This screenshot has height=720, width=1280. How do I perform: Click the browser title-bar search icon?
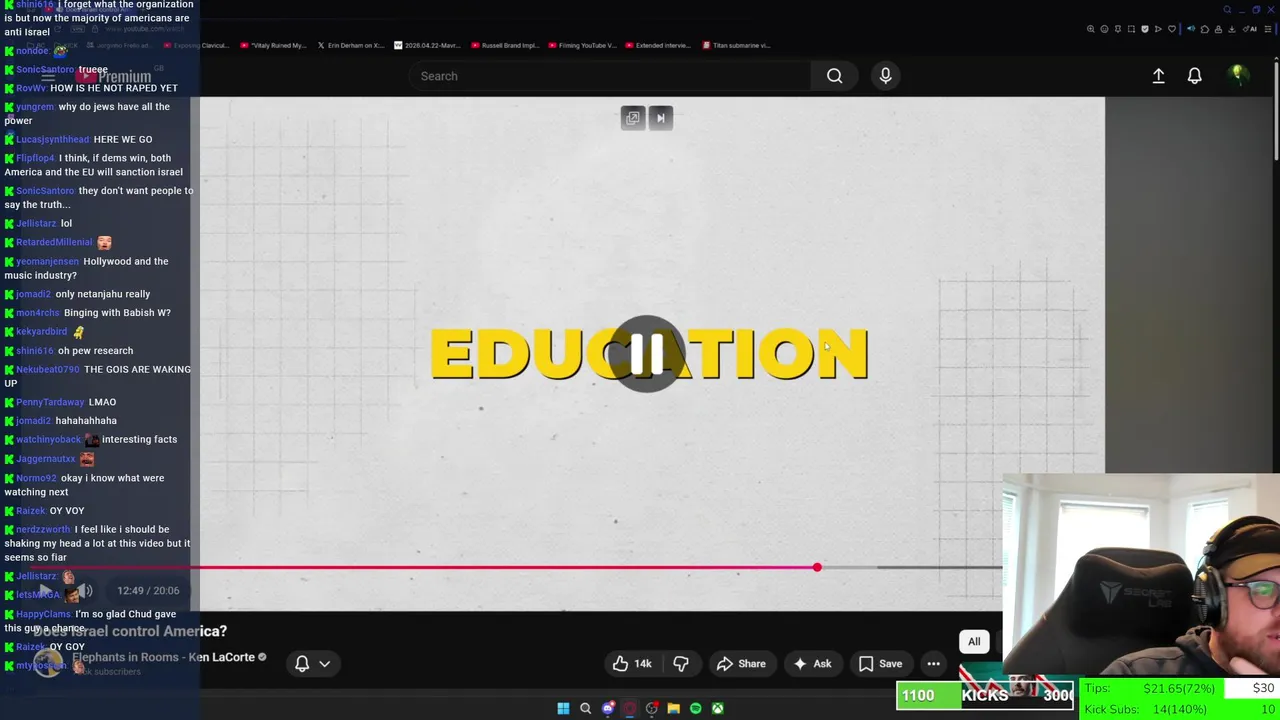pyautogui.click(x=1227, y=10)
